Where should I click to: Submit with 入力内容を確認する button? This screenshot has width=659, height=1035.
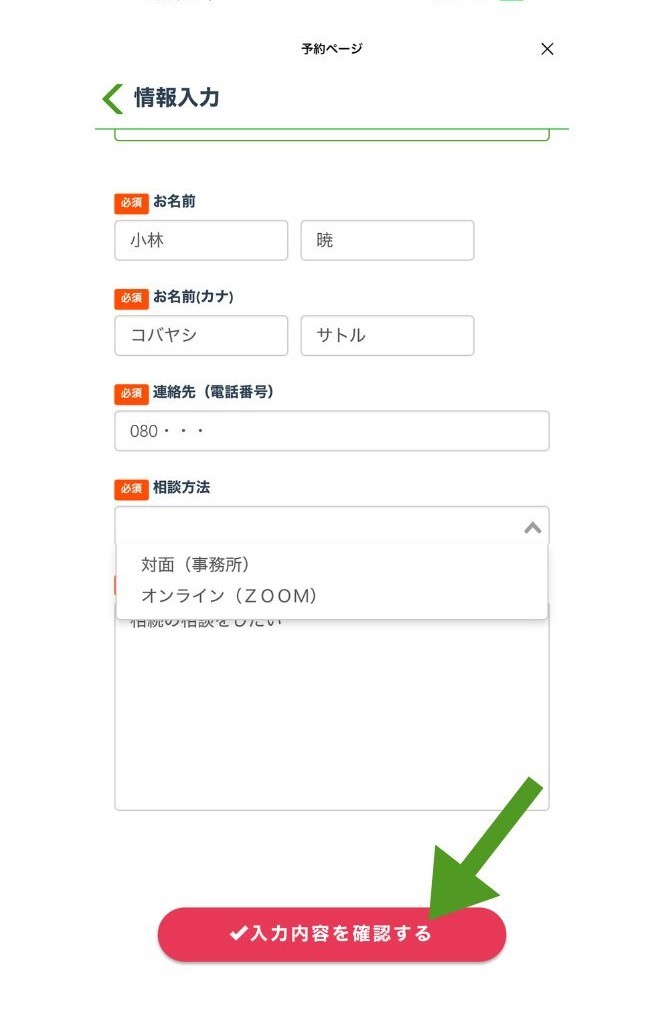331,934
